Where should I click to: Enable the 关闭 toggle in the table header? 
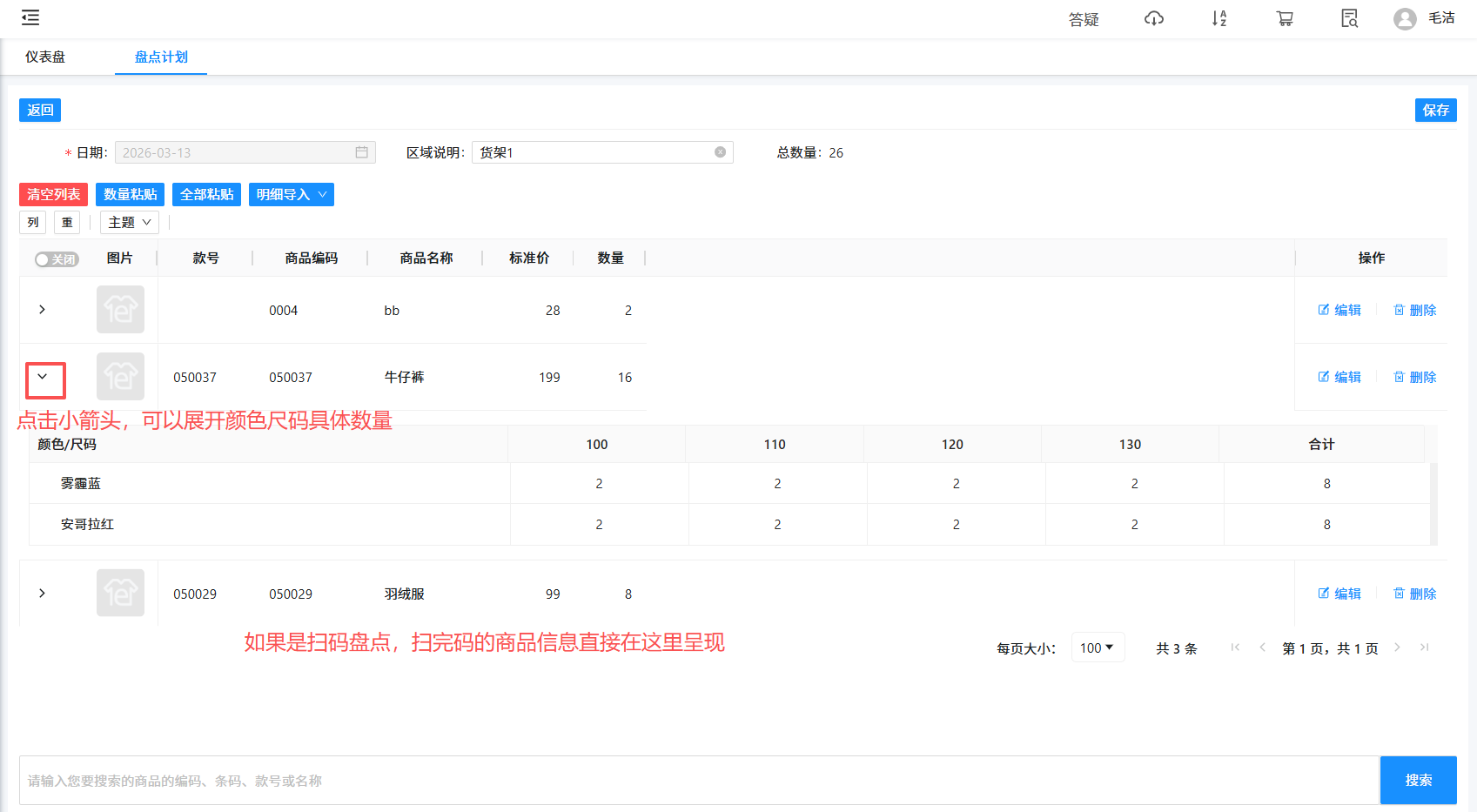(x=56, y=258)
